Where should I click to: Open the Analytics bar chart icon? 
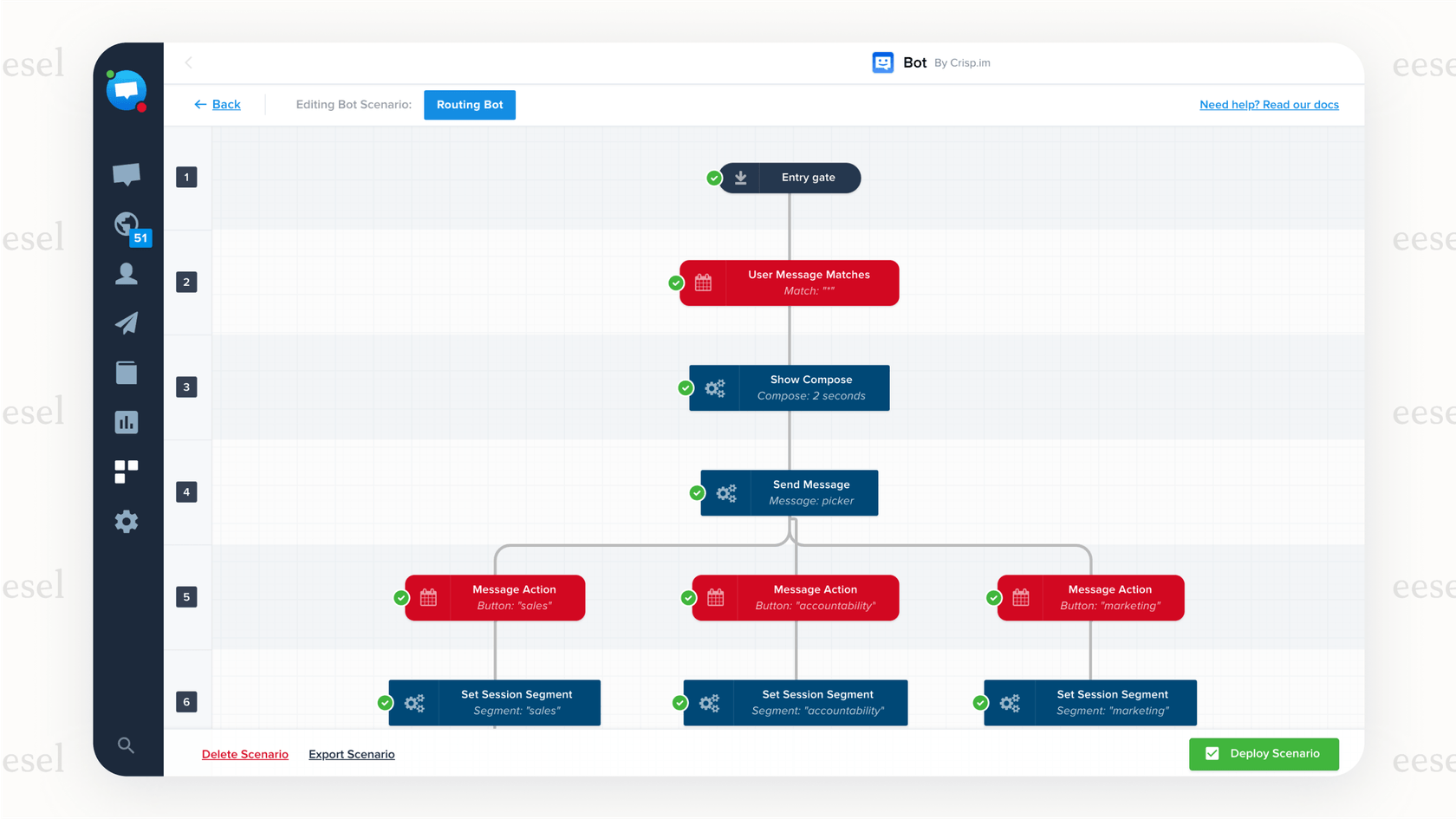click(127, 422)
